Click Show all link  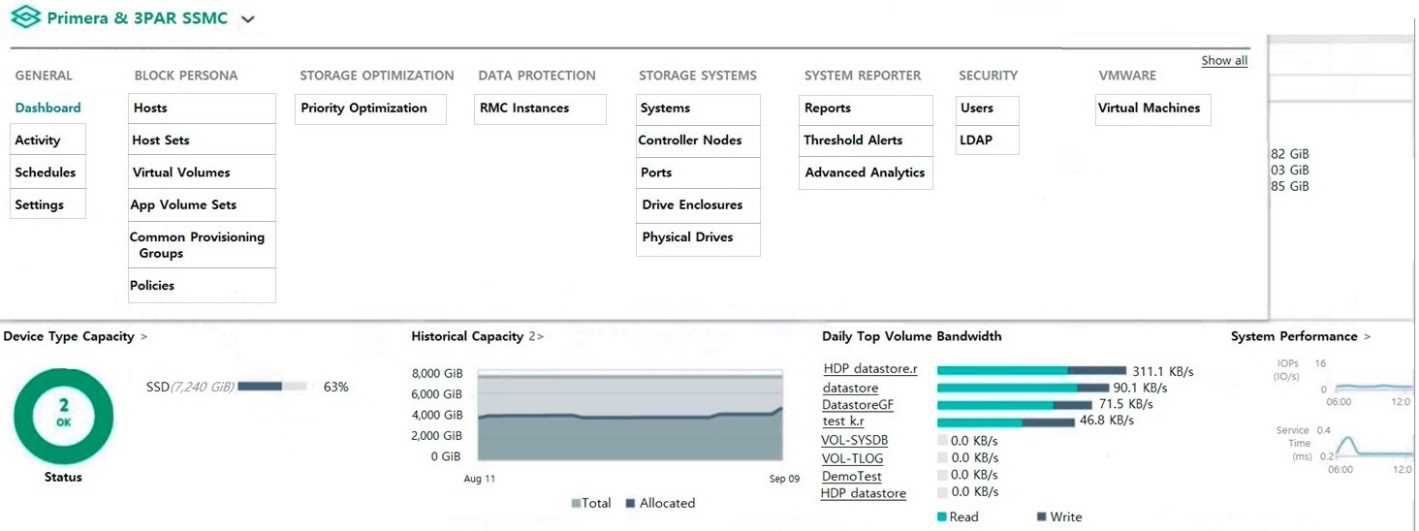[1224, 61]
